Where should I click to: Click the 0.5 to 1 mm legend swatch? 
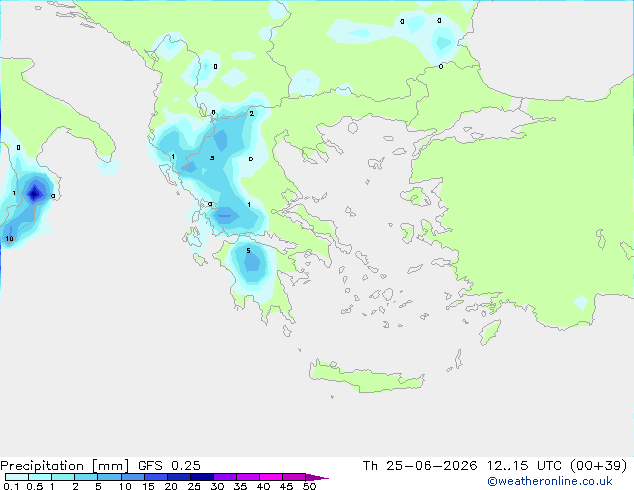point(40,477)
